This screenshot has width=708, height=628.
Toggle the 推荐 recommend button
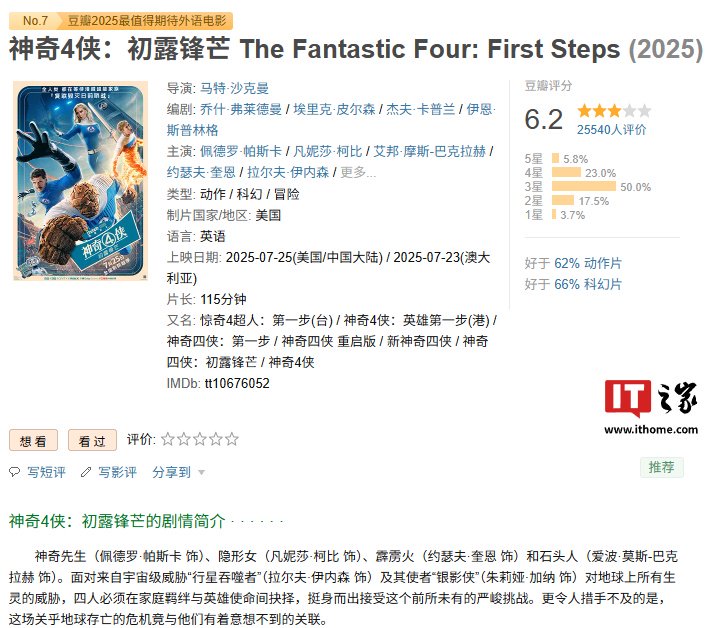(x=661, y=467)
